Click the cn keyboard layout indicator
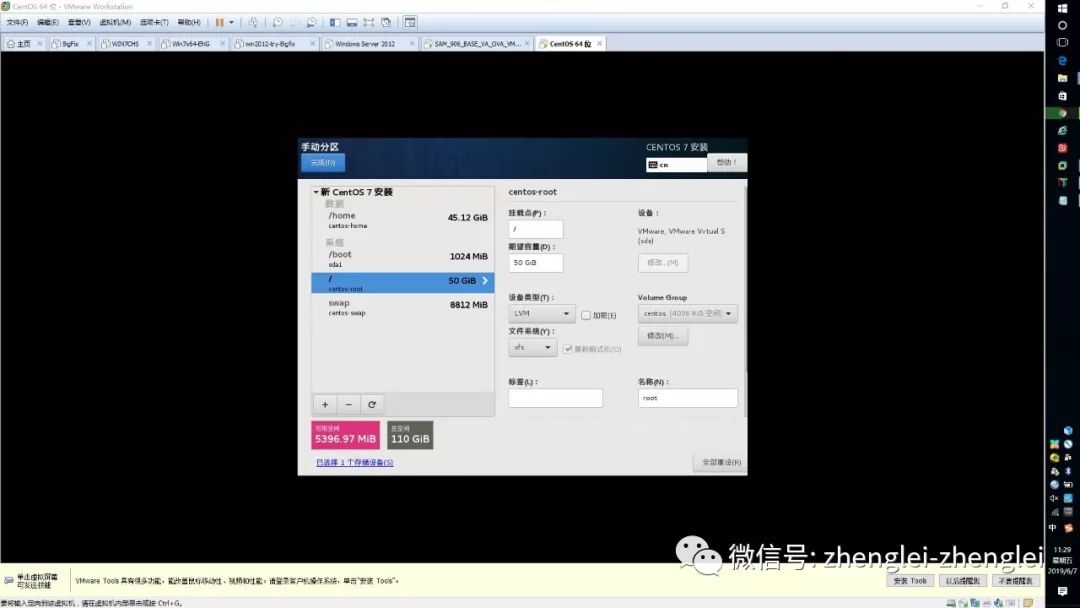1080x608 pixels. [x=676, y=165]
